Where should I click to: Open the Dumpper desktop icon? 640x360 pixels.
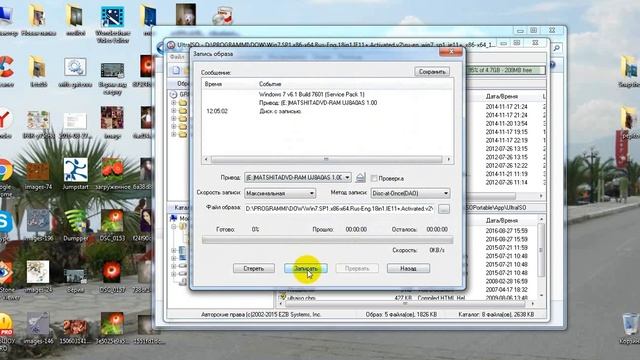click(x=76, y=225)
